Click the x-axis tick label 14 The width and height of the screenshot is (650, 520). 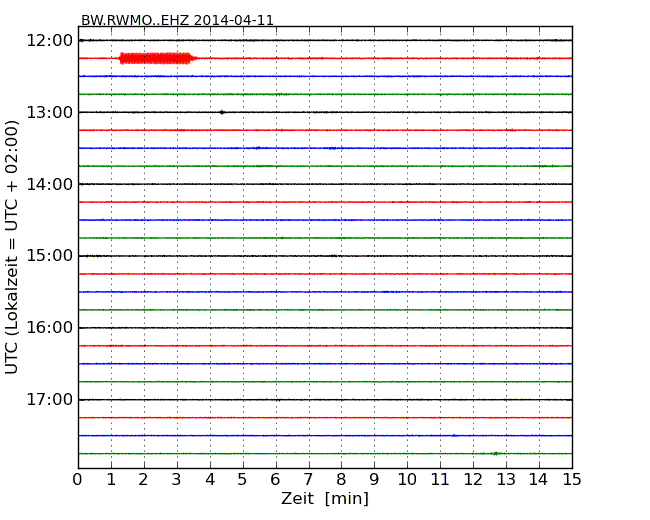coord(538,480)
